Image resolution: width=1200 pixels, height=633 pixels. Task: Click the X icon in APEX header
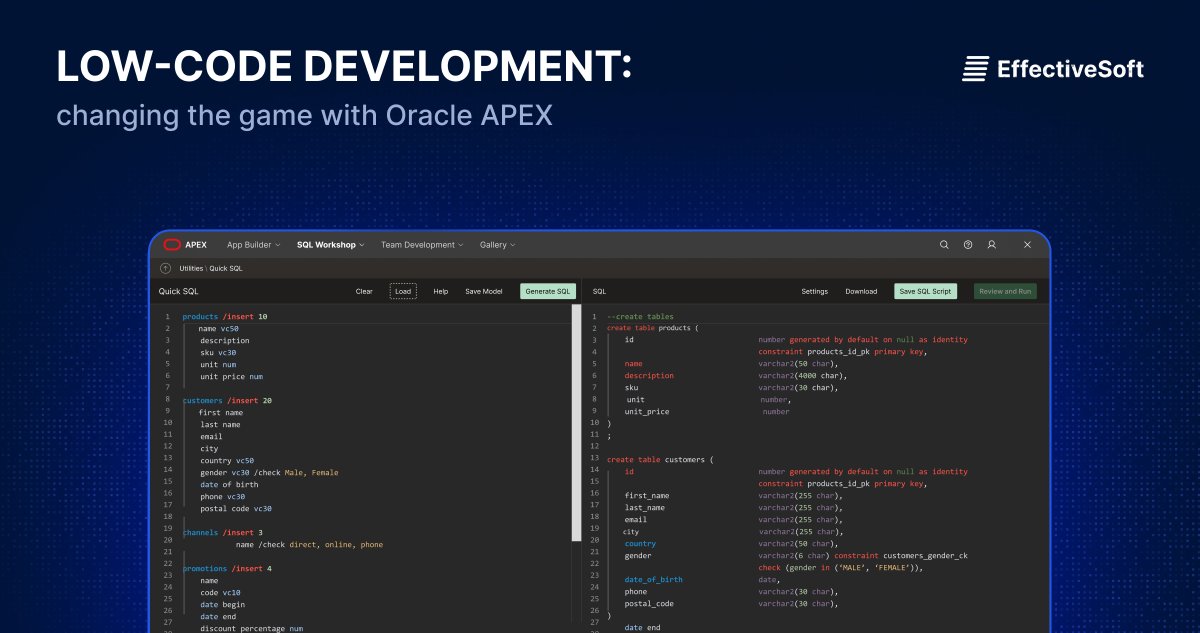pos(1027,244)
